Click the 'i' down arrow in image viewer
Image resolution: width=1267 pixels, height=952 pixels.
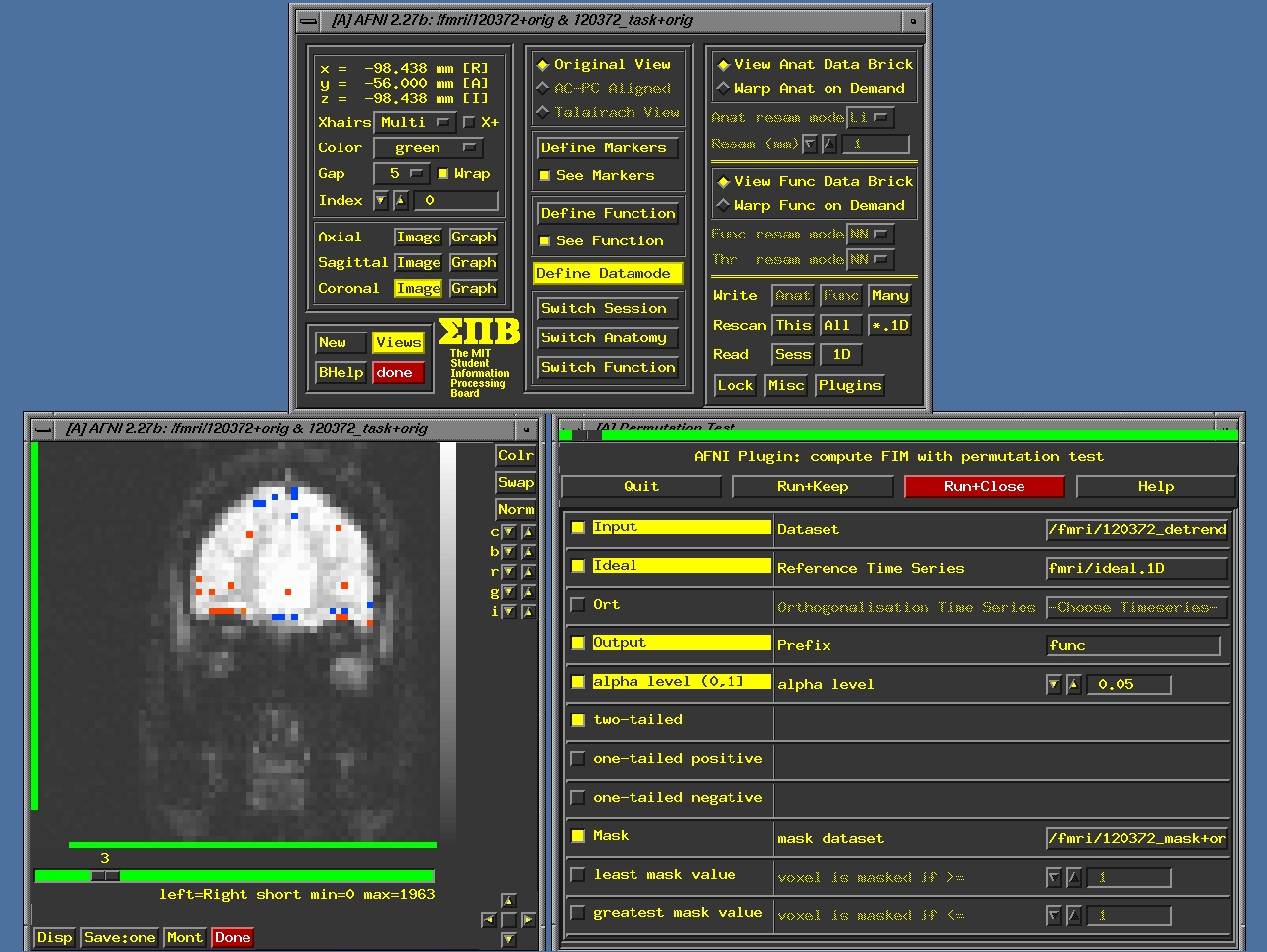[x=509, y=612]
